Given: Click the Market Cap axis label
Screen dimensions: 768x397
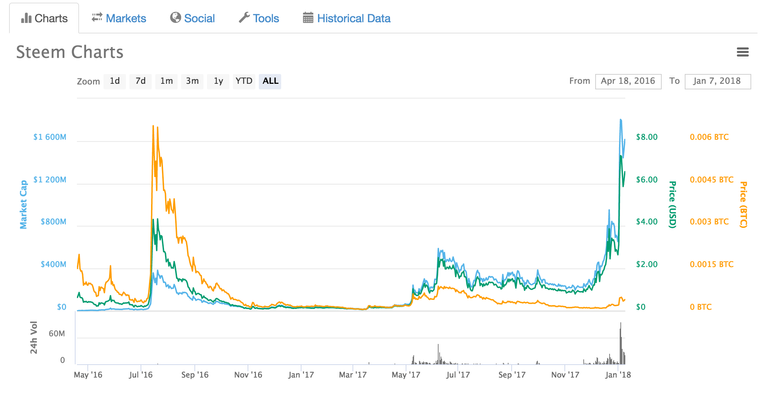Looking at the screenshot, I should (x=23, y=205).
